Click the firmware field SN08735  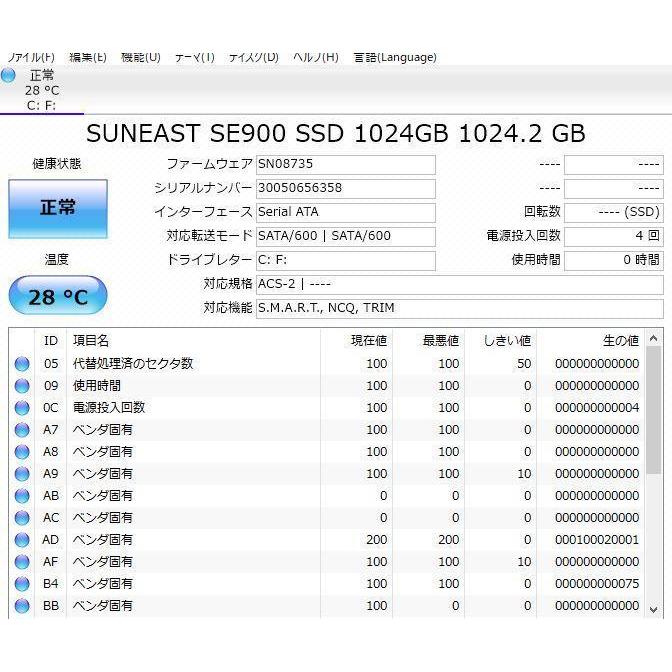(x=345, y=165)
